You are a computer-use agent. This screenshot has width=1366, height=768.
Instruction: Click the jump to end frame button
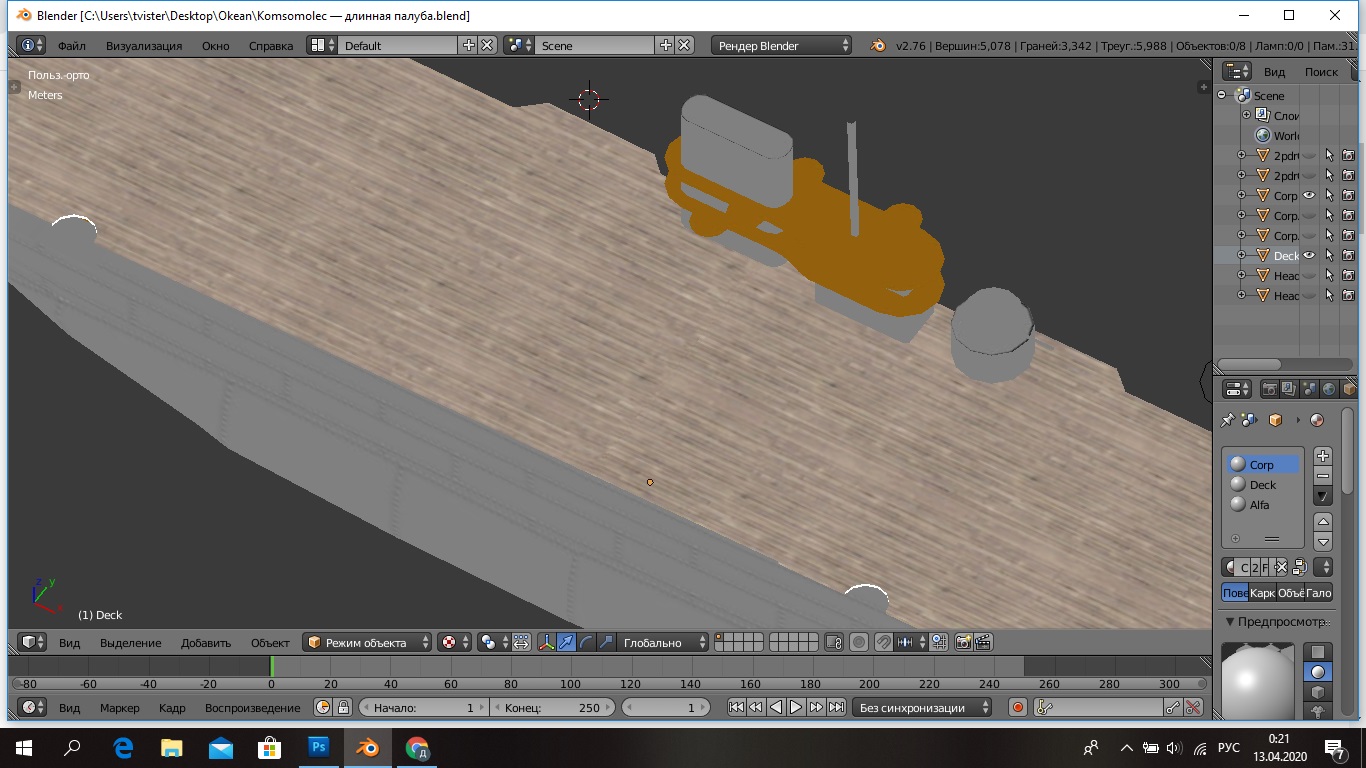click(x=835, y=707)
